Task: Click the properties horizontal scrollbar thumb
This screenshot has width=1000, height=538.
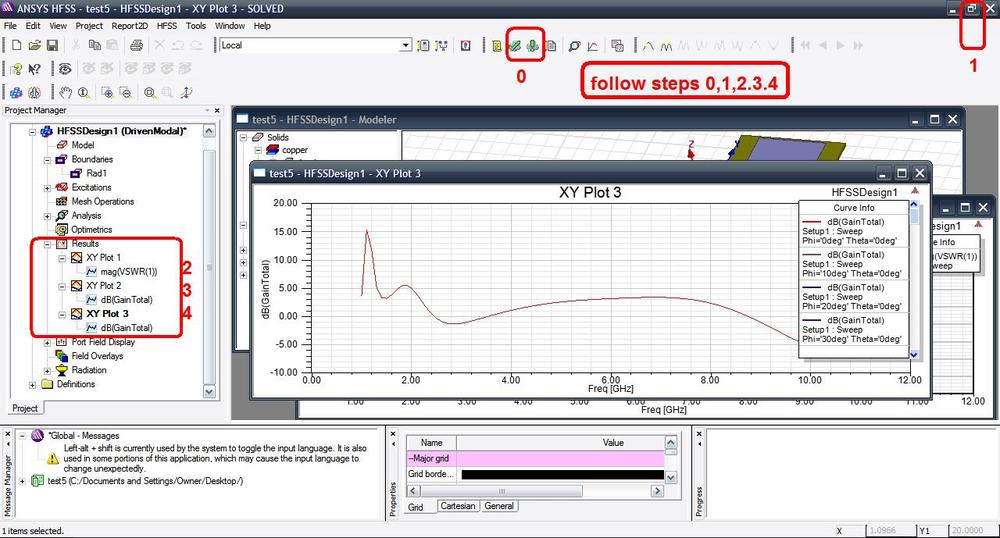Action: click(502, 491)
